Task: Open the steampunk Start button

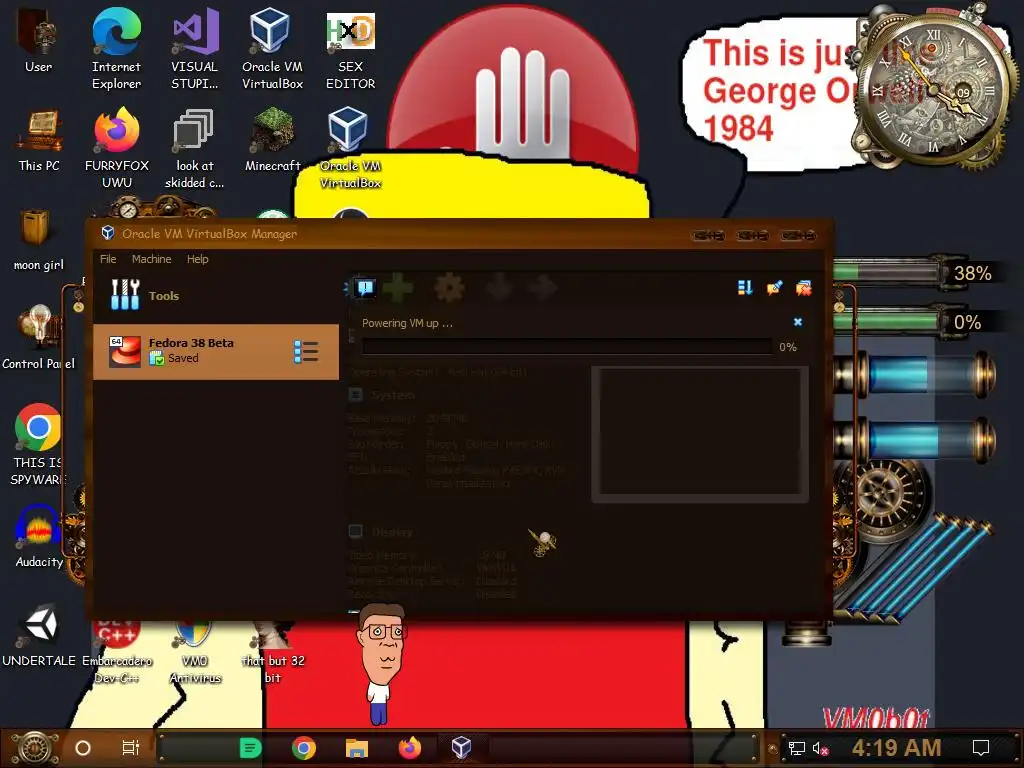Action: 35,748
